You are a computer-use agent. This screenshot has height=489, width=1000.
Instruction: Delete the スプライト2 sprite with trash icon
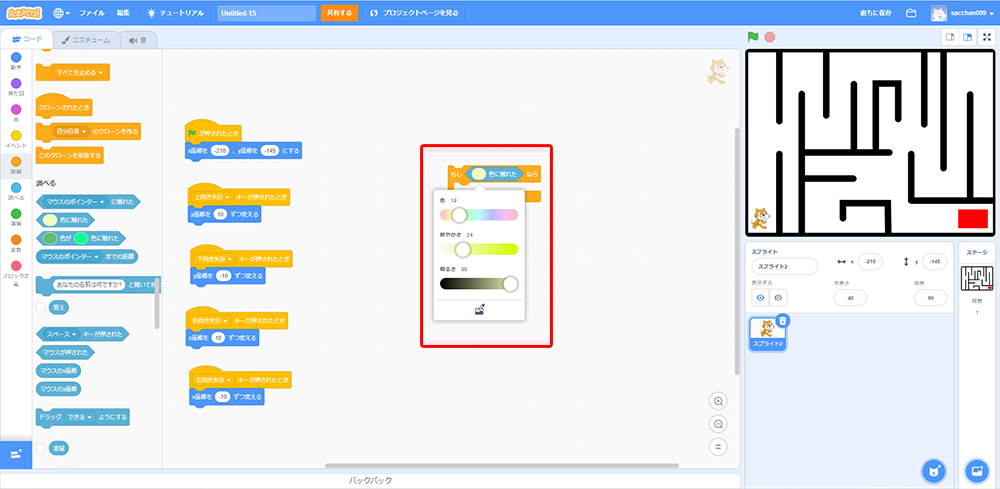click(783, 321)
